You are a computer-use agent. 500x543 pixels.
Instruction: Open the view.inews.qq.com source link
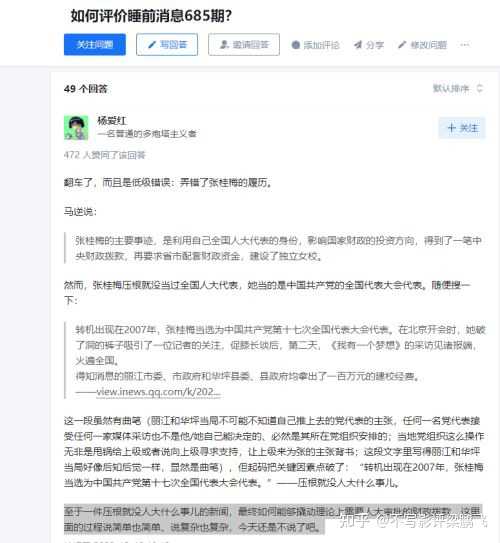click(158, 392)
